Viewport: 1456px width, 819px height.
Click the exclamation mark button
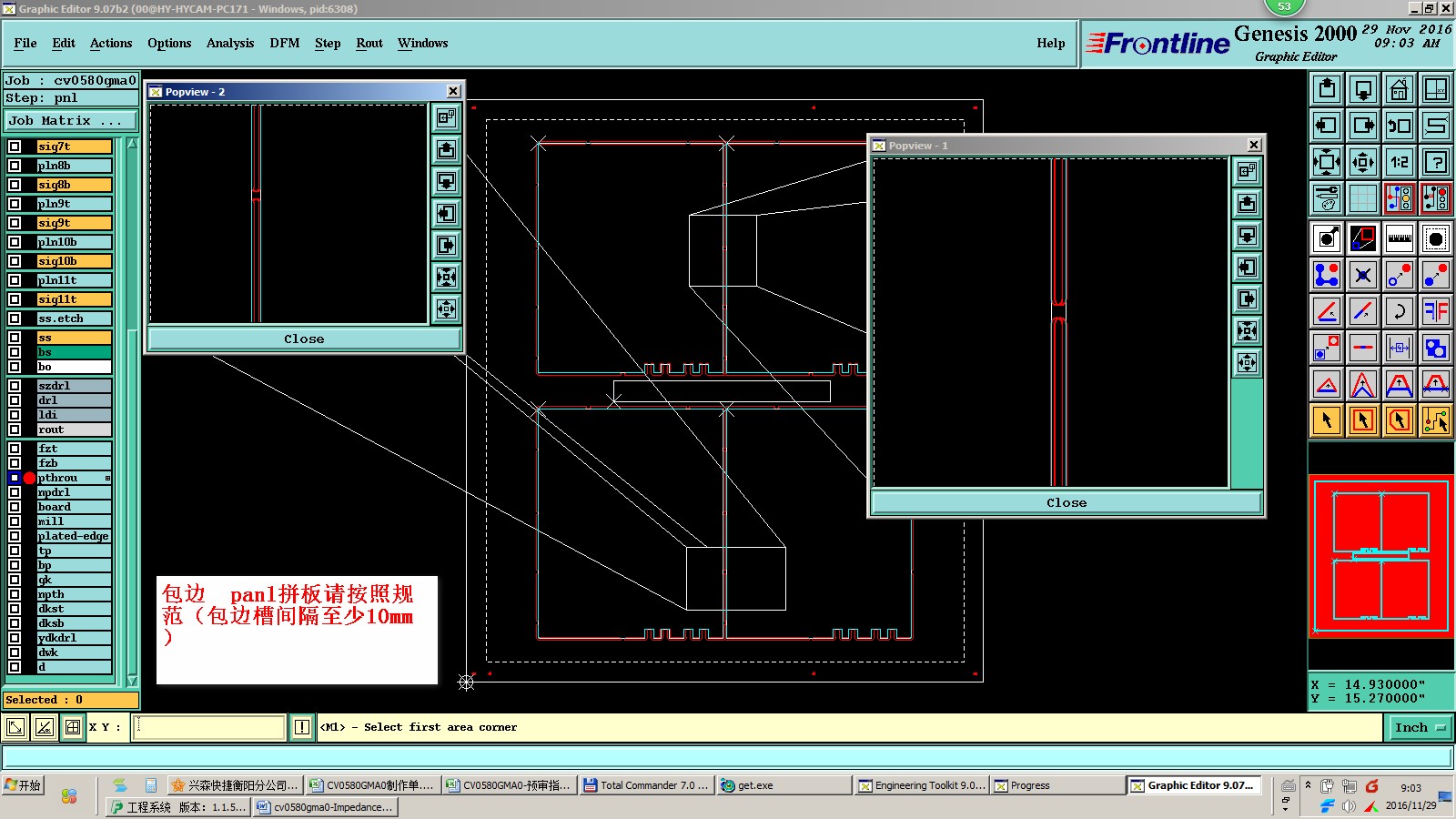tap(302, 727)
